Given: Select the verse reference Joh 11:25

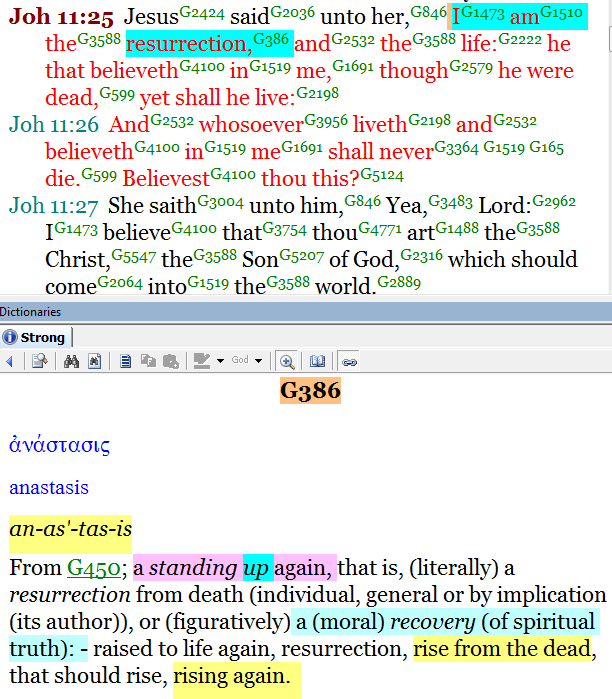Looking at the screenshot, I should (61, 16).
